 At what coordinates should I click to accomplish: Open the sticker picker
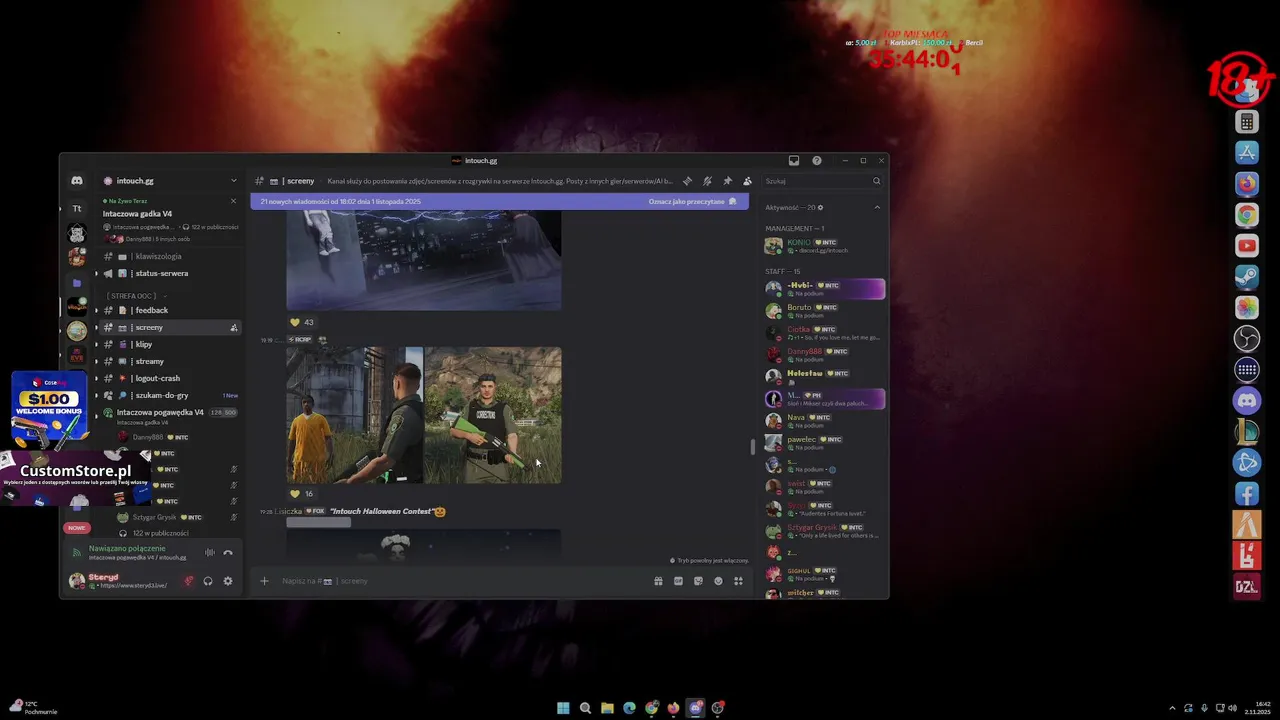[x=698, y=581]
